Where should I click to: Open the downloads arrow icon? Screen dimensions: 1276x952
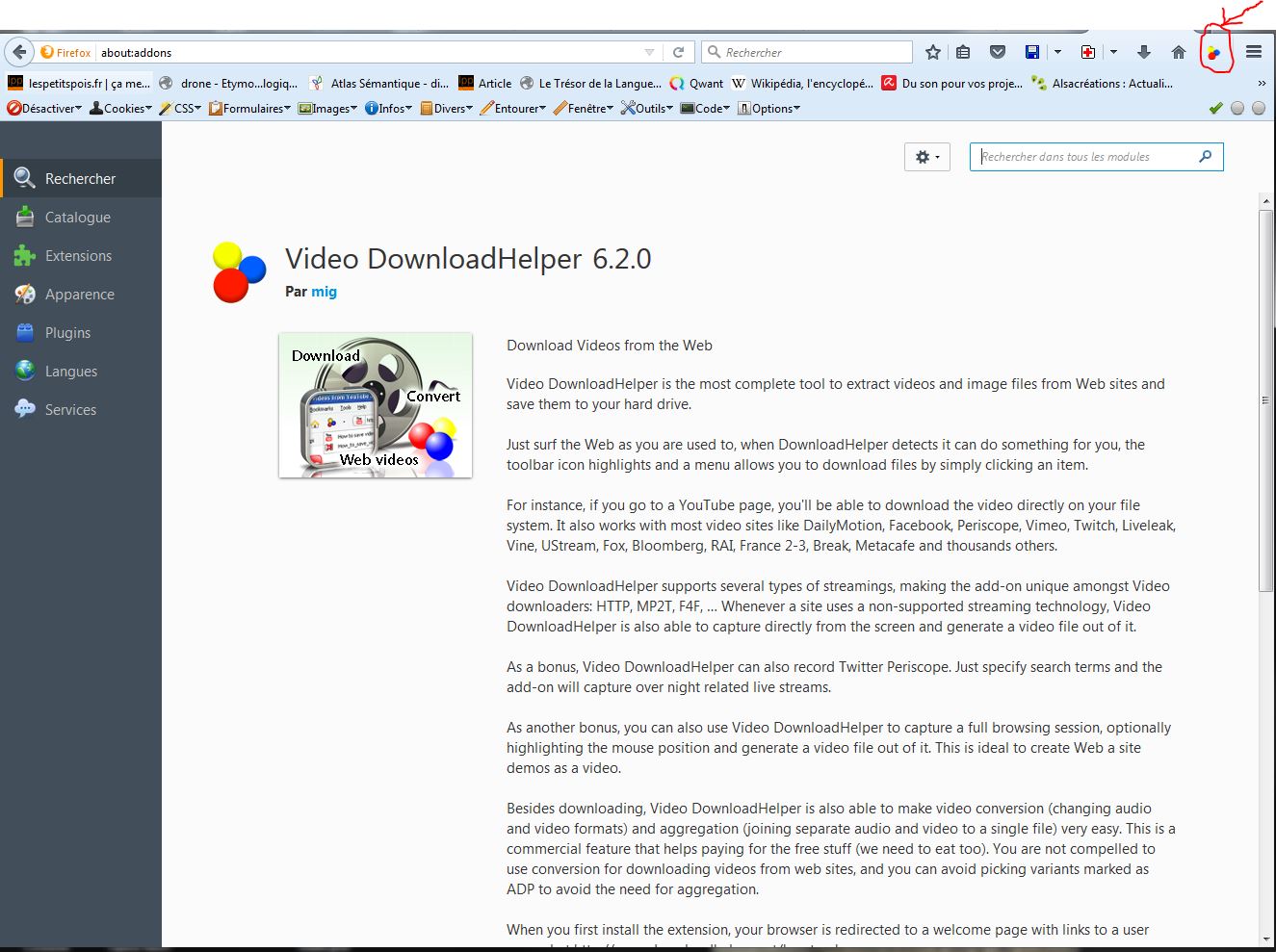(x=1144, y=52)
